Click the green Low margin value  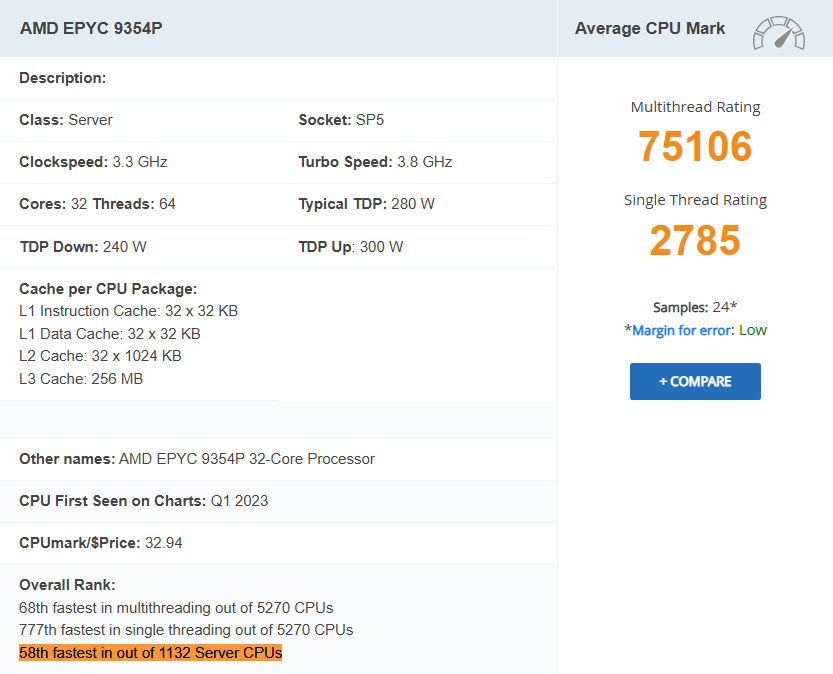click(753, 330)
